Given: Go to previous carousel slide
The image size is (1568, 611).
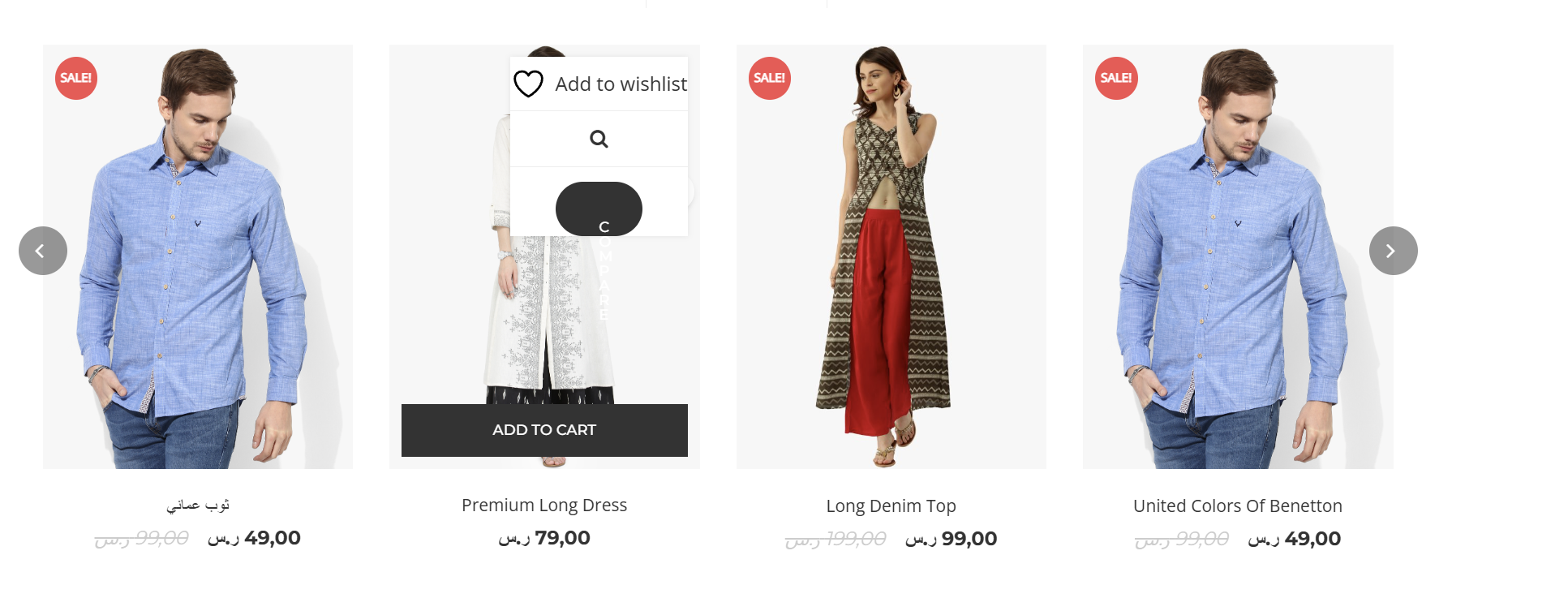Looking at the screenshot, I should 43,251.
